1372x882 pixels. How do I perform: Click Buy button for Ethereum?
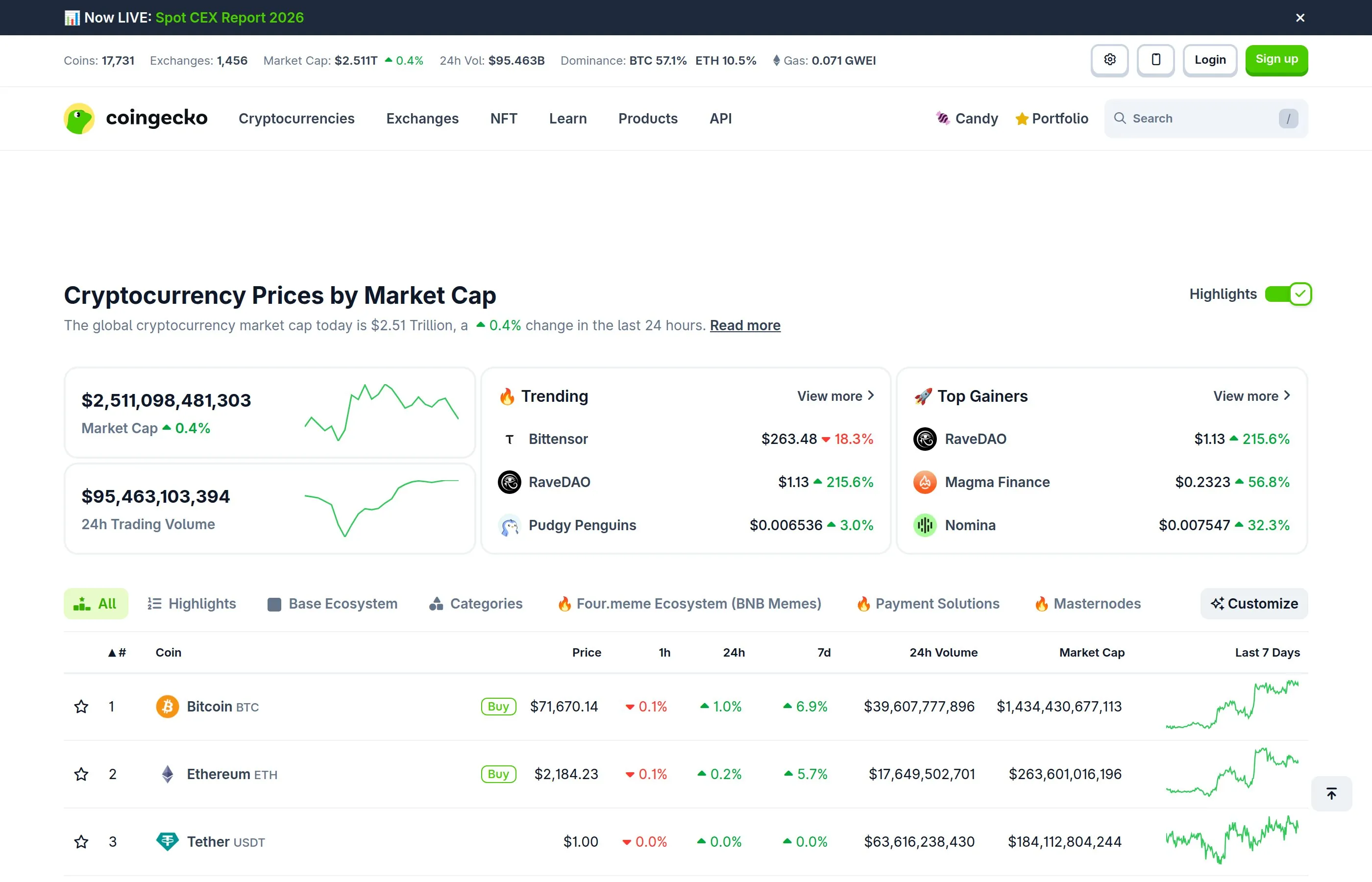[498, 774]
